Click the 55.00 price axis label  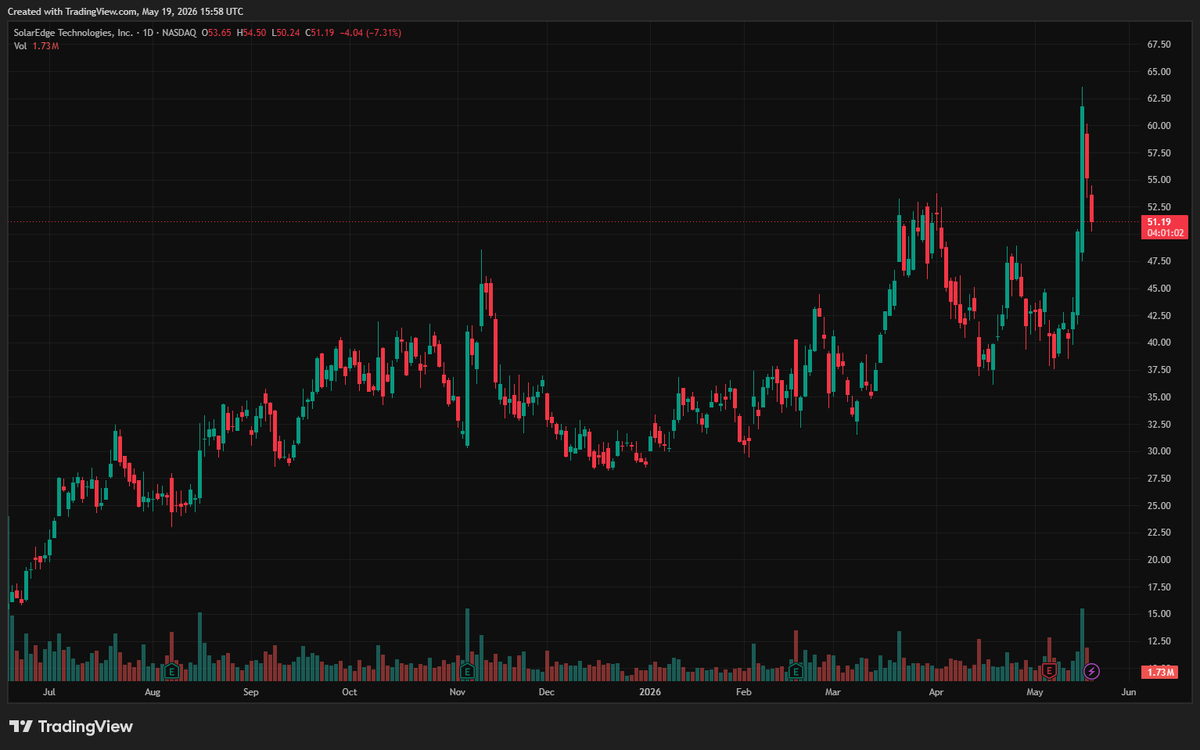click(1159, 180)
